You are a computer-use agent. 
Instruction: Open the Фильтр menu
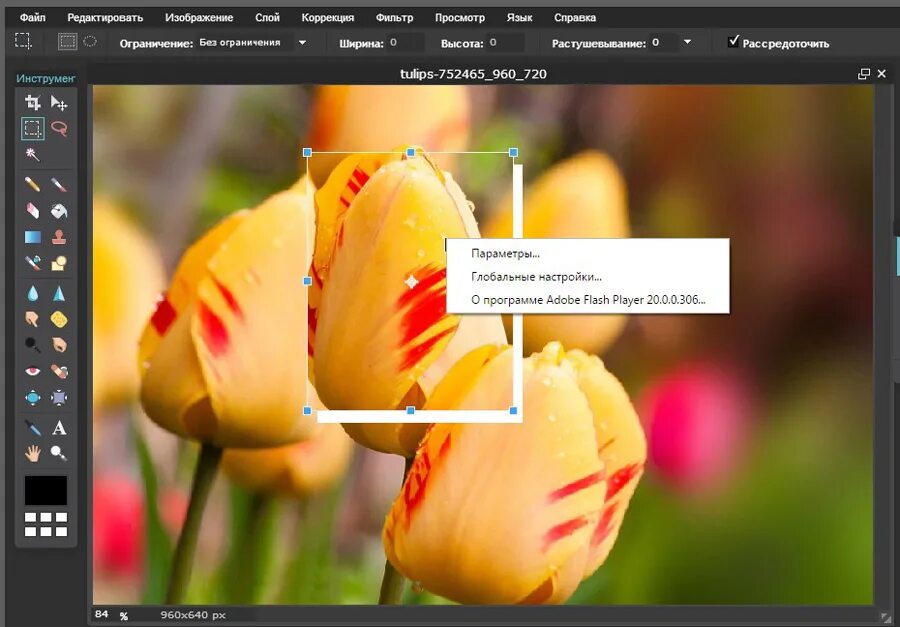[394, 18]
